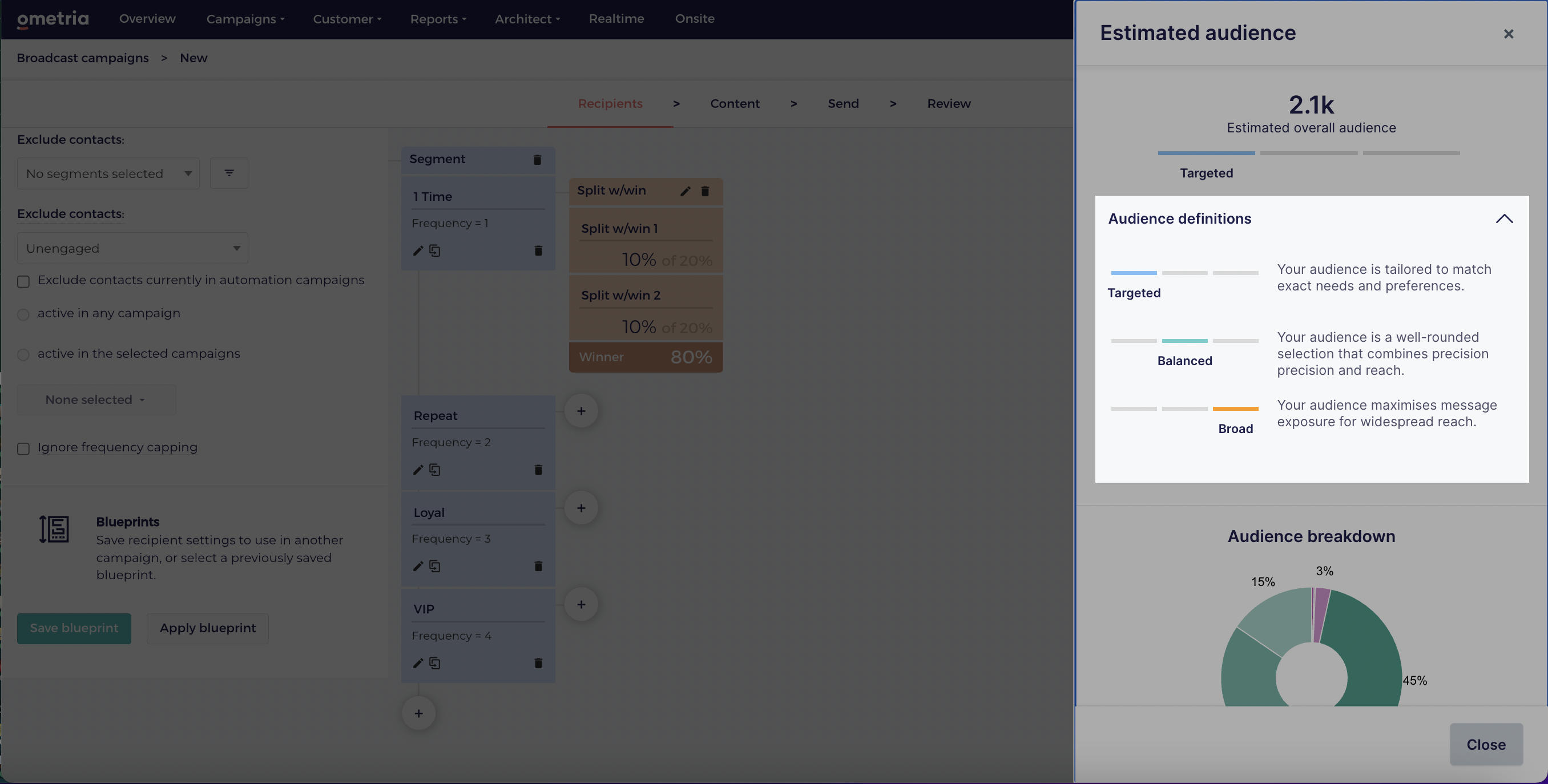
Task: Click the Targeted indicator bar under estimated audience
Action: click(x=1206, y=153)
